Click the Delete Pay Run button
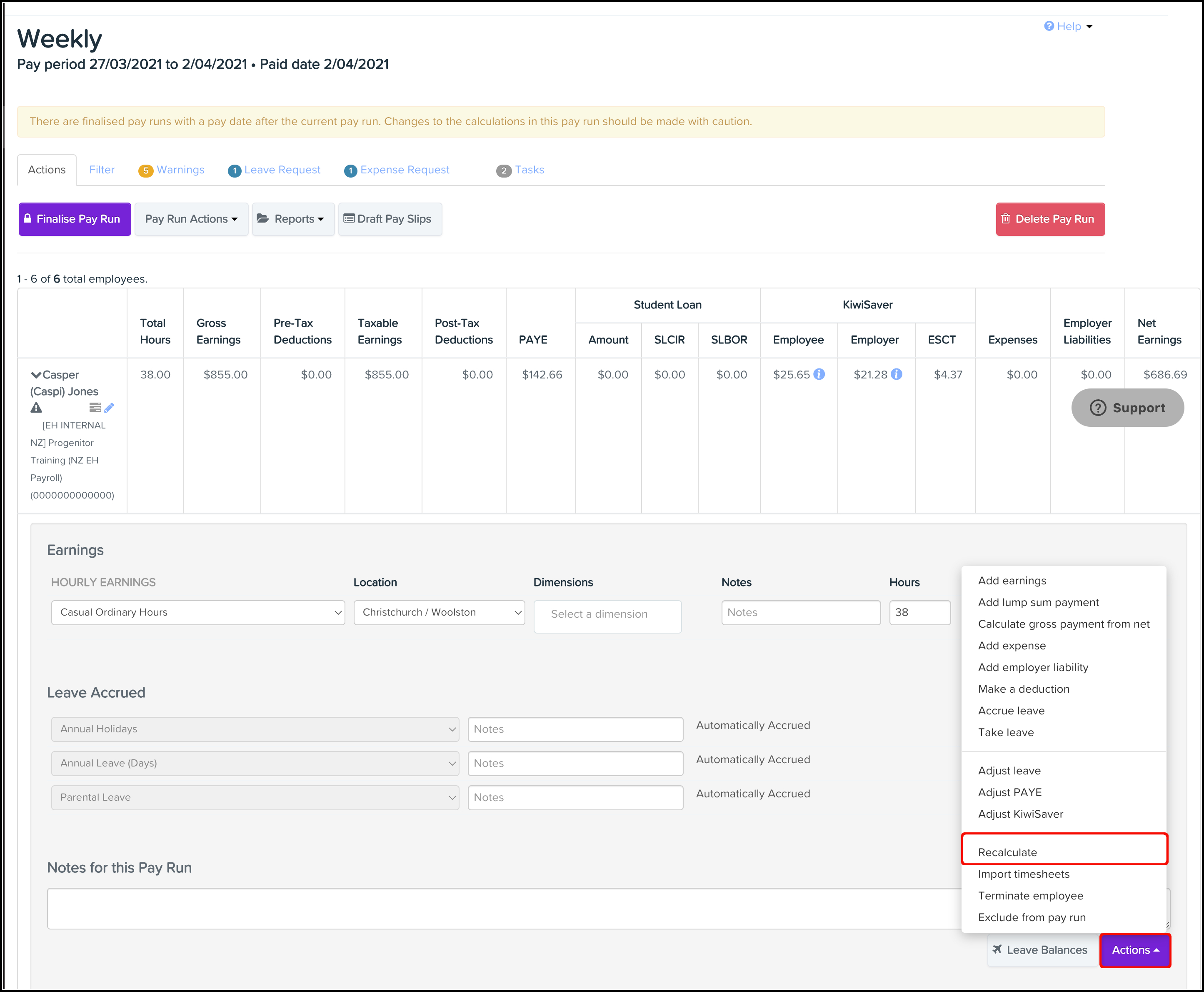Image resolution: width=1204 pixels, height=992 pixels. (1050, 219)
